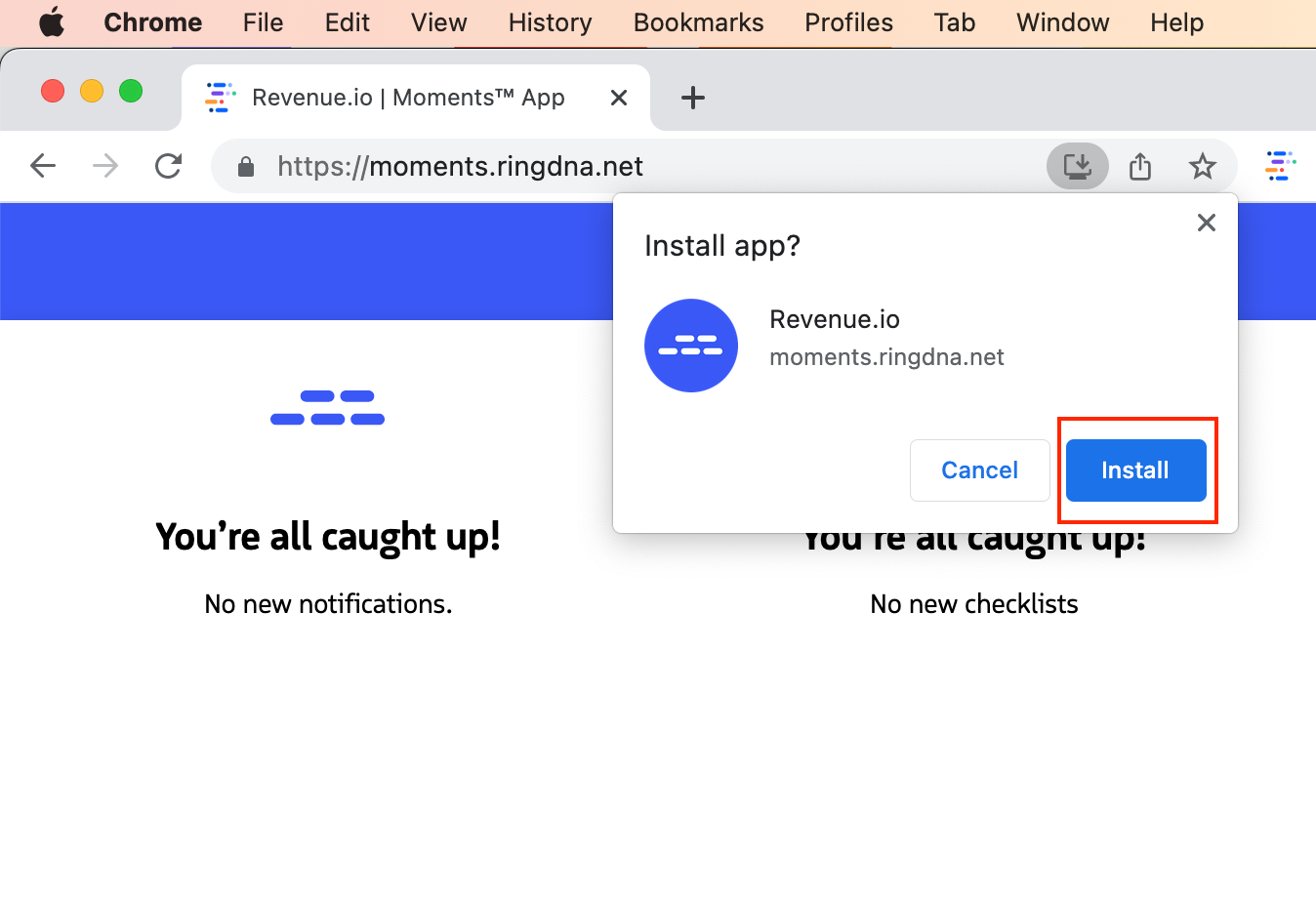
Task: Open a new tab with the plus button
Action: (693, 98)
